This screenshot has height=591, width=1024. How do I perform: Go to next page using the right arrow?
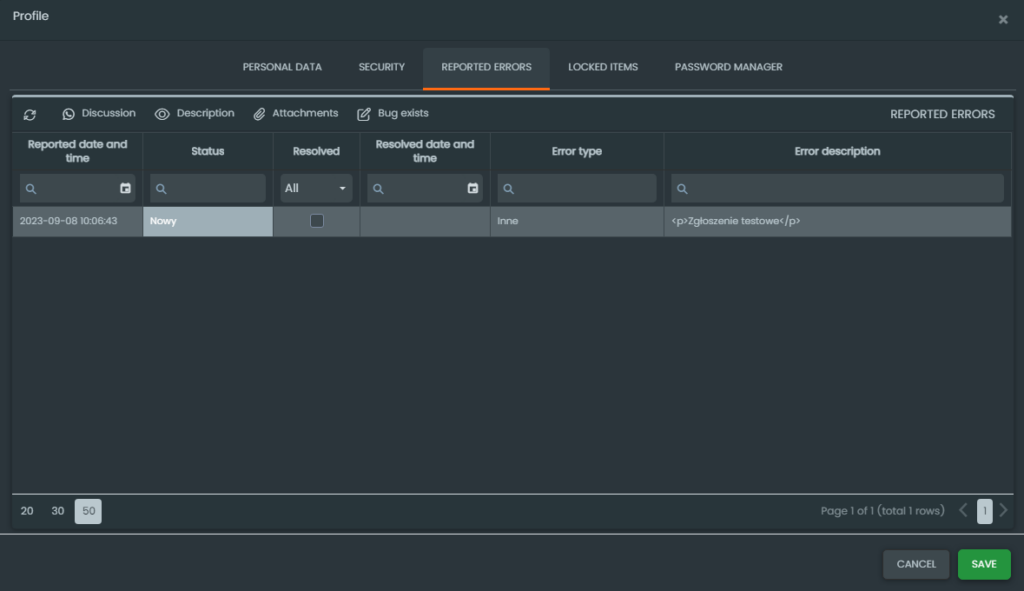point(1003,511)
